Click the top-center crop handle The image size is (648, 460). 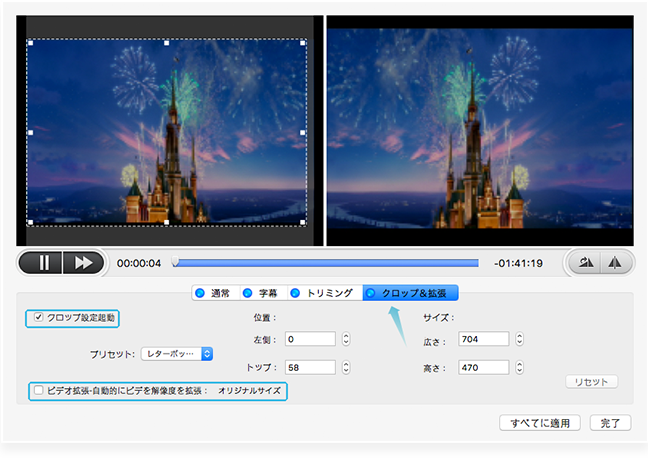[x=167, y=43]
